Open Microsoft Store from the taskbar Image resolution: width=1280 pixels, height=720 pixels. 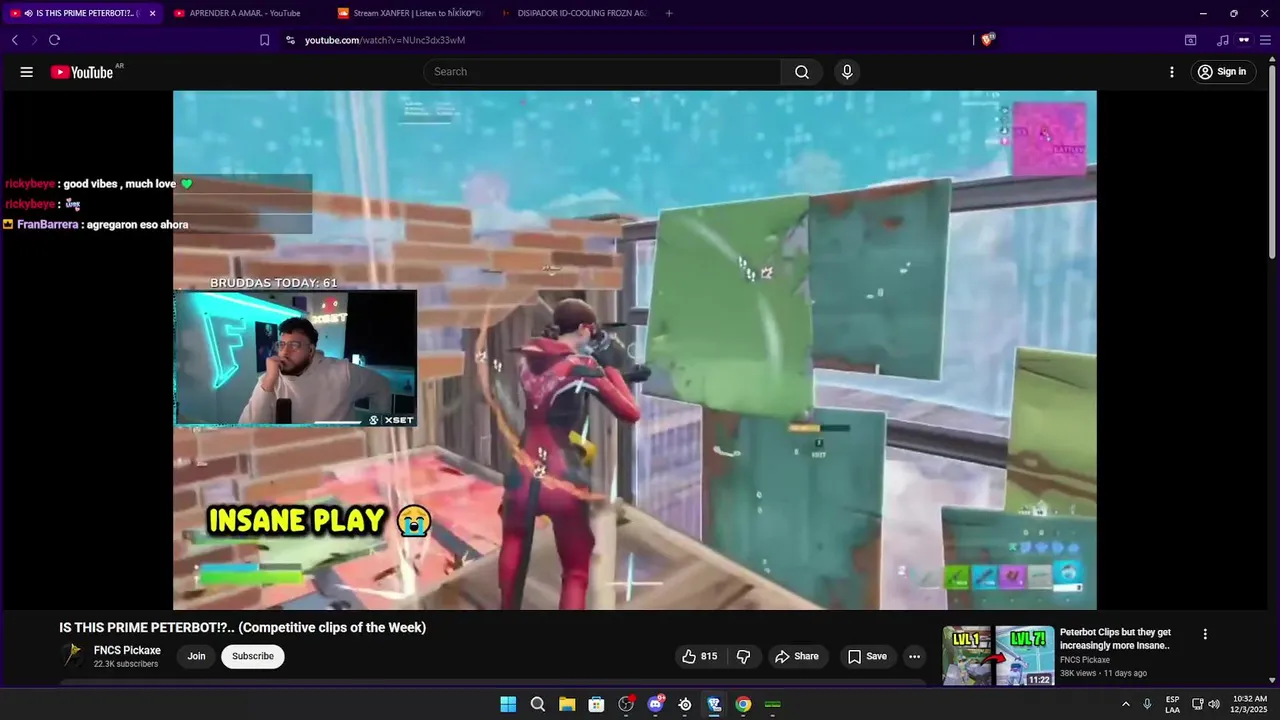596,704
